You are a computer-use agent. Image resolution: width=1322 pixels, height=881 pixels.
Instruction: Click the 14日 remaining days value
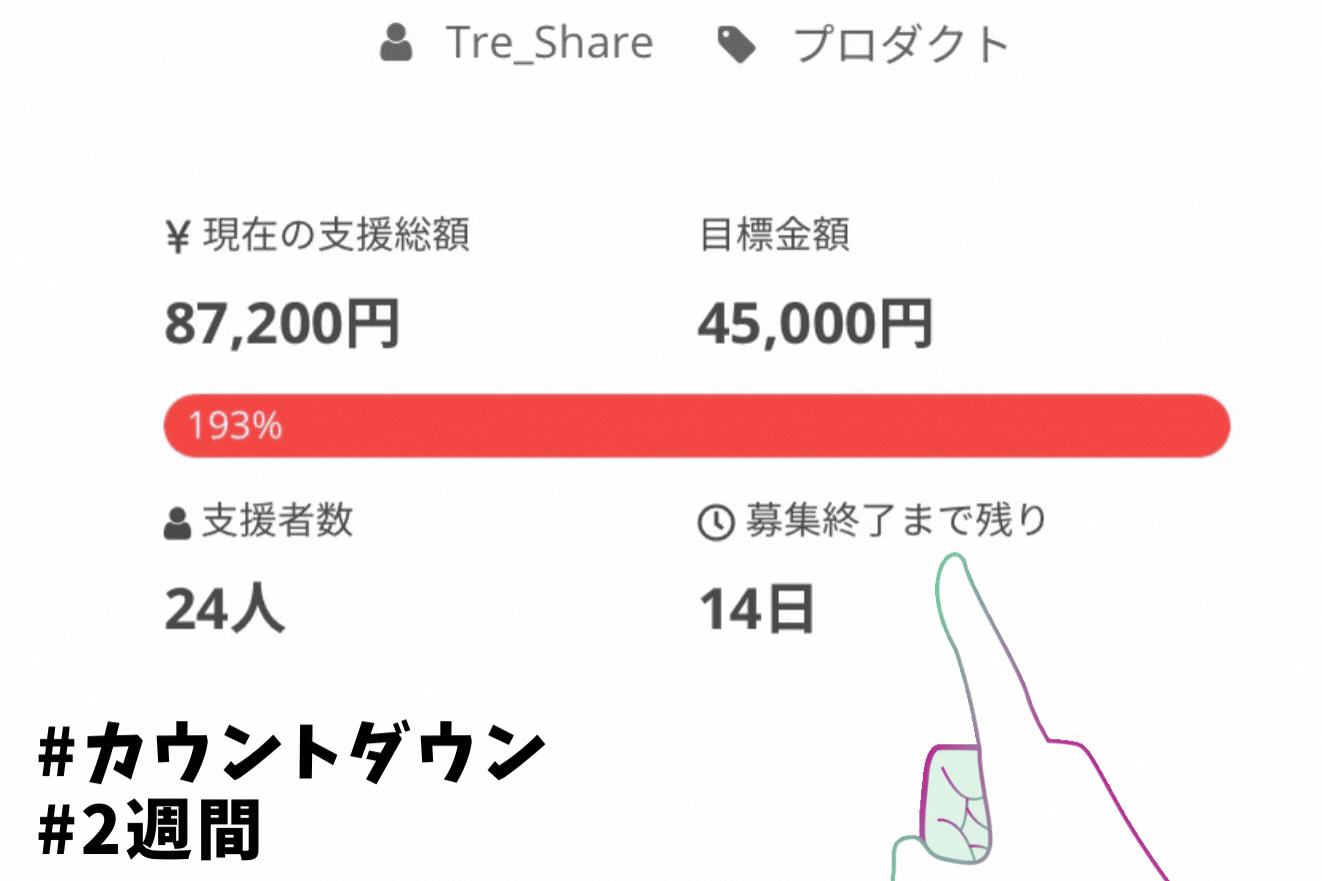click(756, 609)
